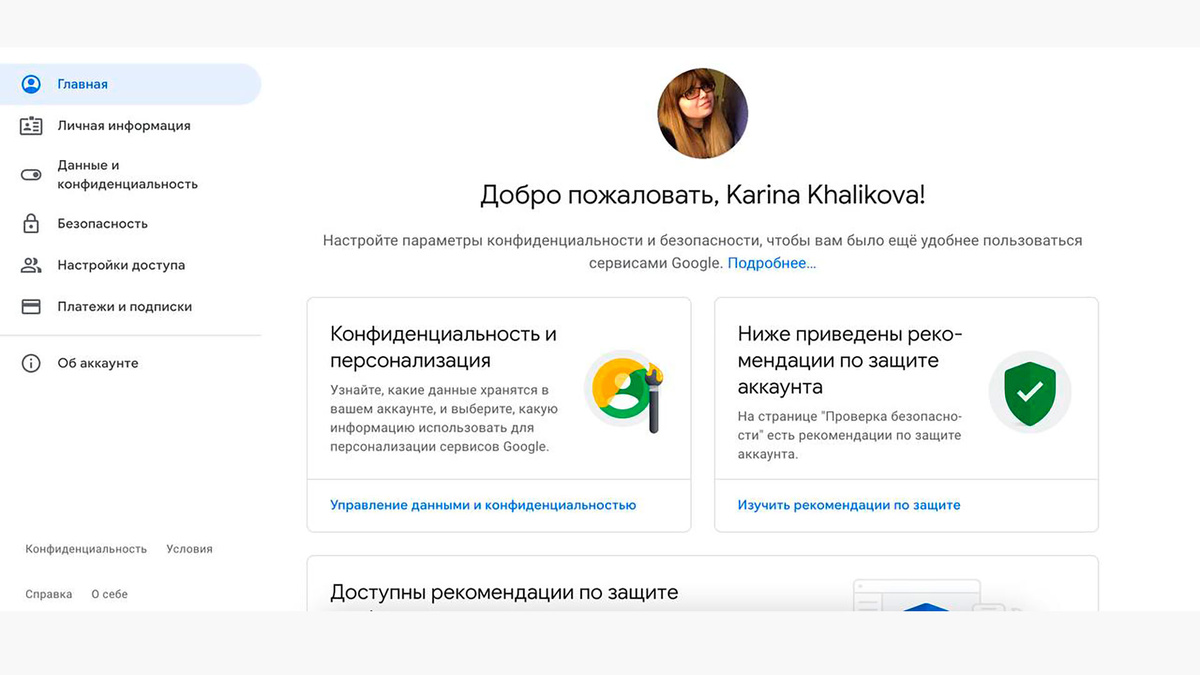
Task: Select the Об аккаунте info icon
Action: [30, 362]
